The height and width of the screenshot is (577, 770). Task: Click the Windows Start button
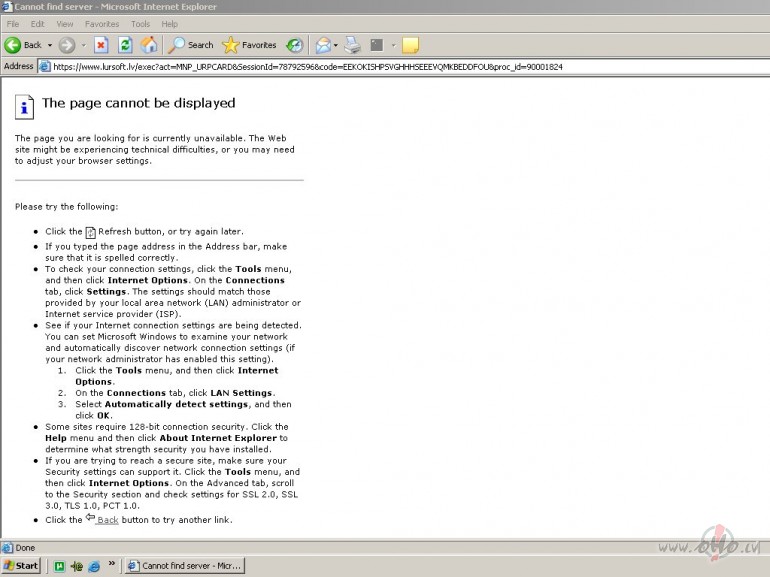21,566
